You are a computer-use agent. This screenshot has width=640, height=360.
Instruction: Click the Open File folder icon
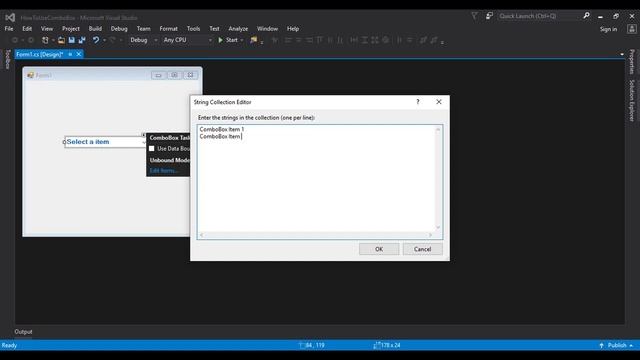[x=61, y=40]
